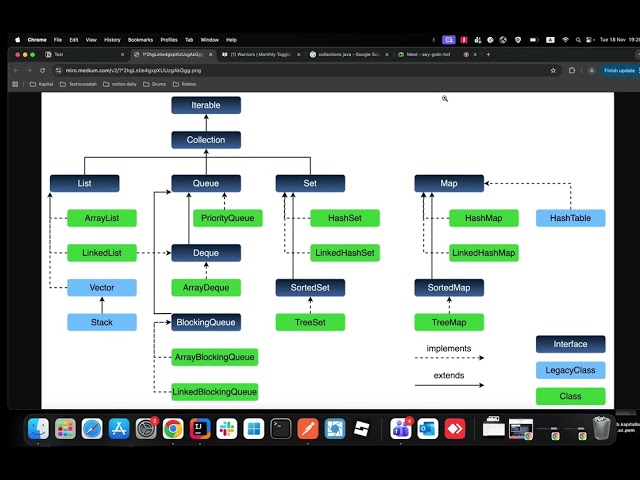This screenshot has width=640, height=480.
Task: Bookmark this page with the star icon
Action: coord(553,70)
